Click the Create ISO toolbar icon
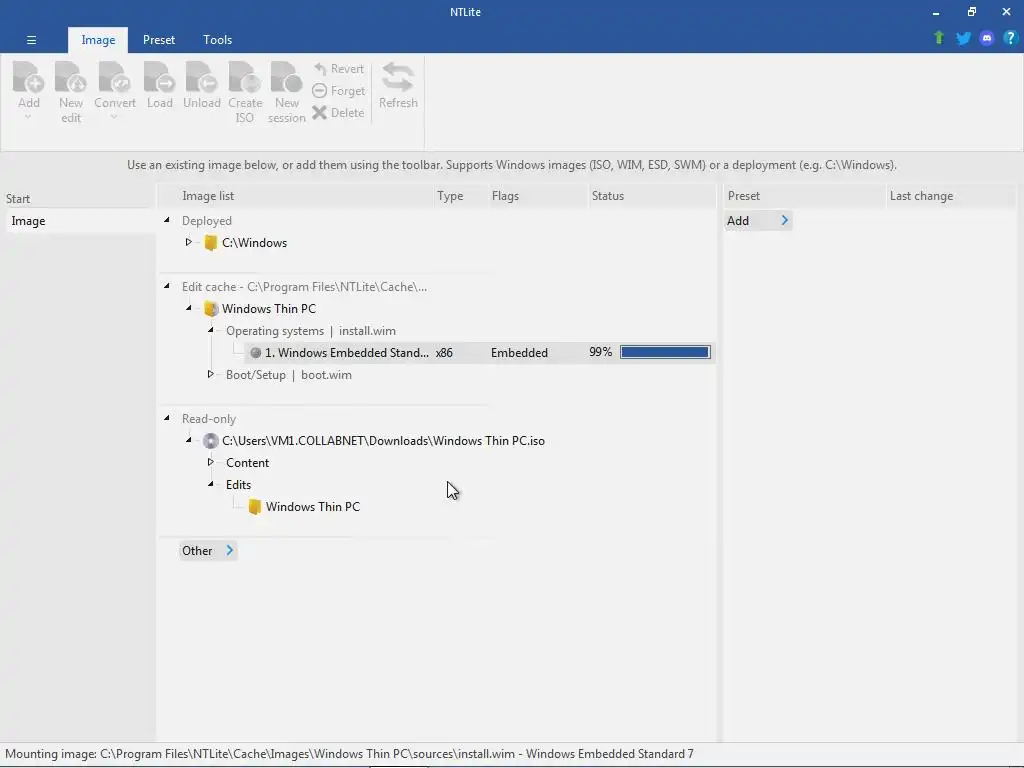The height and width of the screenshot is (768, 1024). pos(245,77)
